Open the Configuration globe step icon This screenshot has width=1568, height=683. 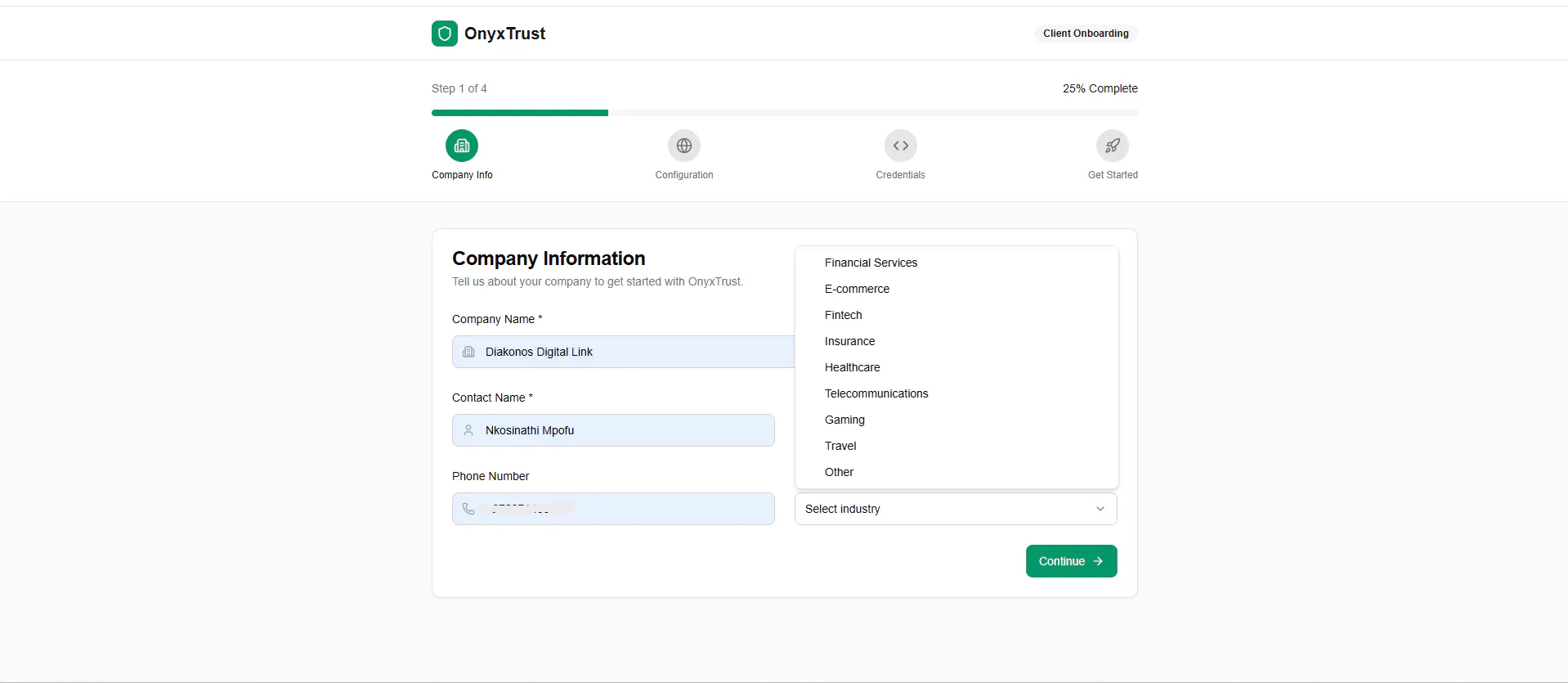click(x=684, y=146)
